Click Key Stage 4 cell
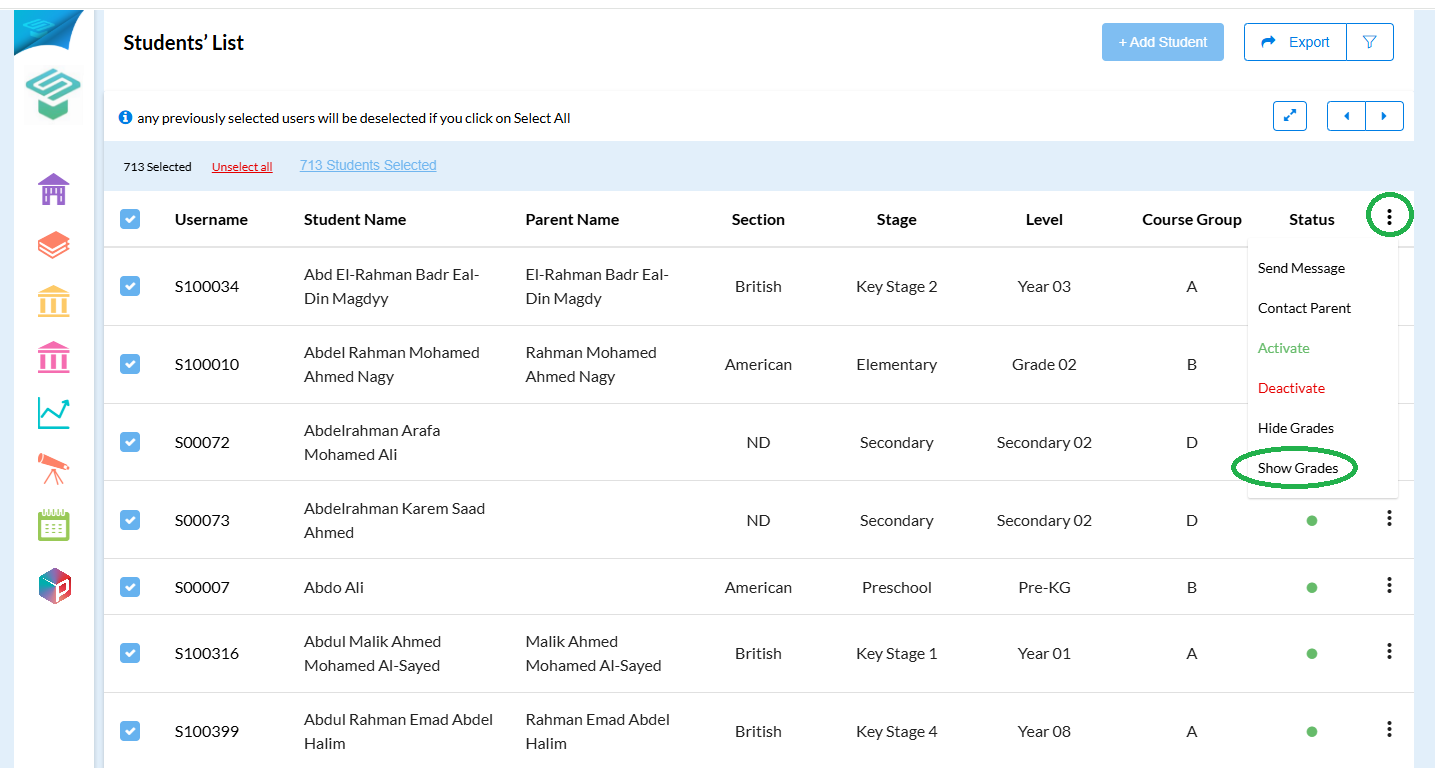This screenshot has height=768, width=1435. (x=896, y=731)
